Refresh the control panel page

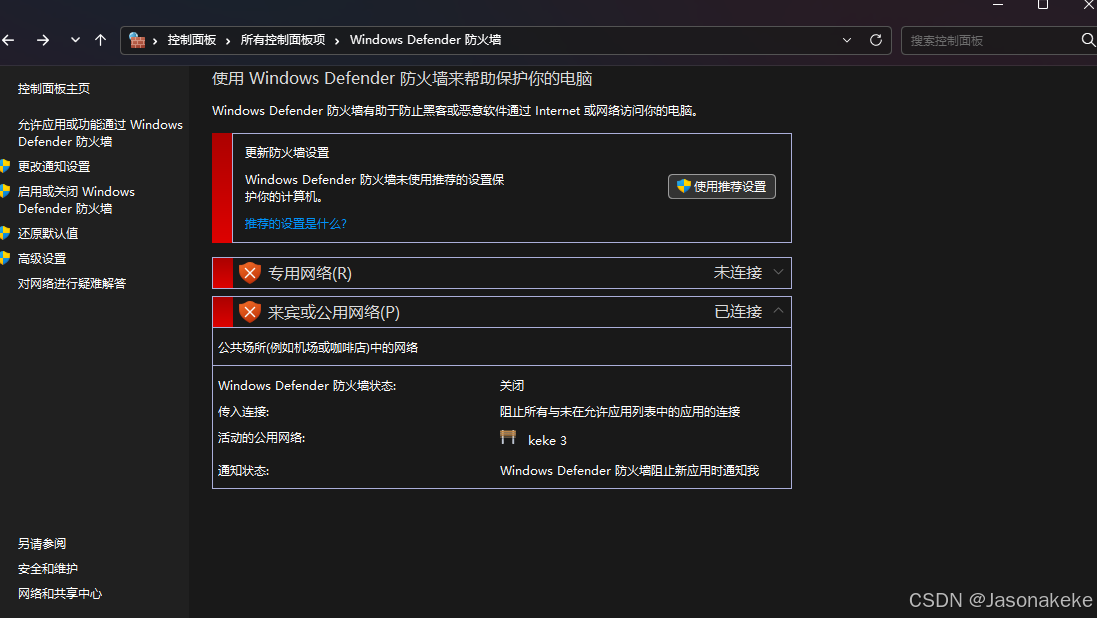pos(876,41)
